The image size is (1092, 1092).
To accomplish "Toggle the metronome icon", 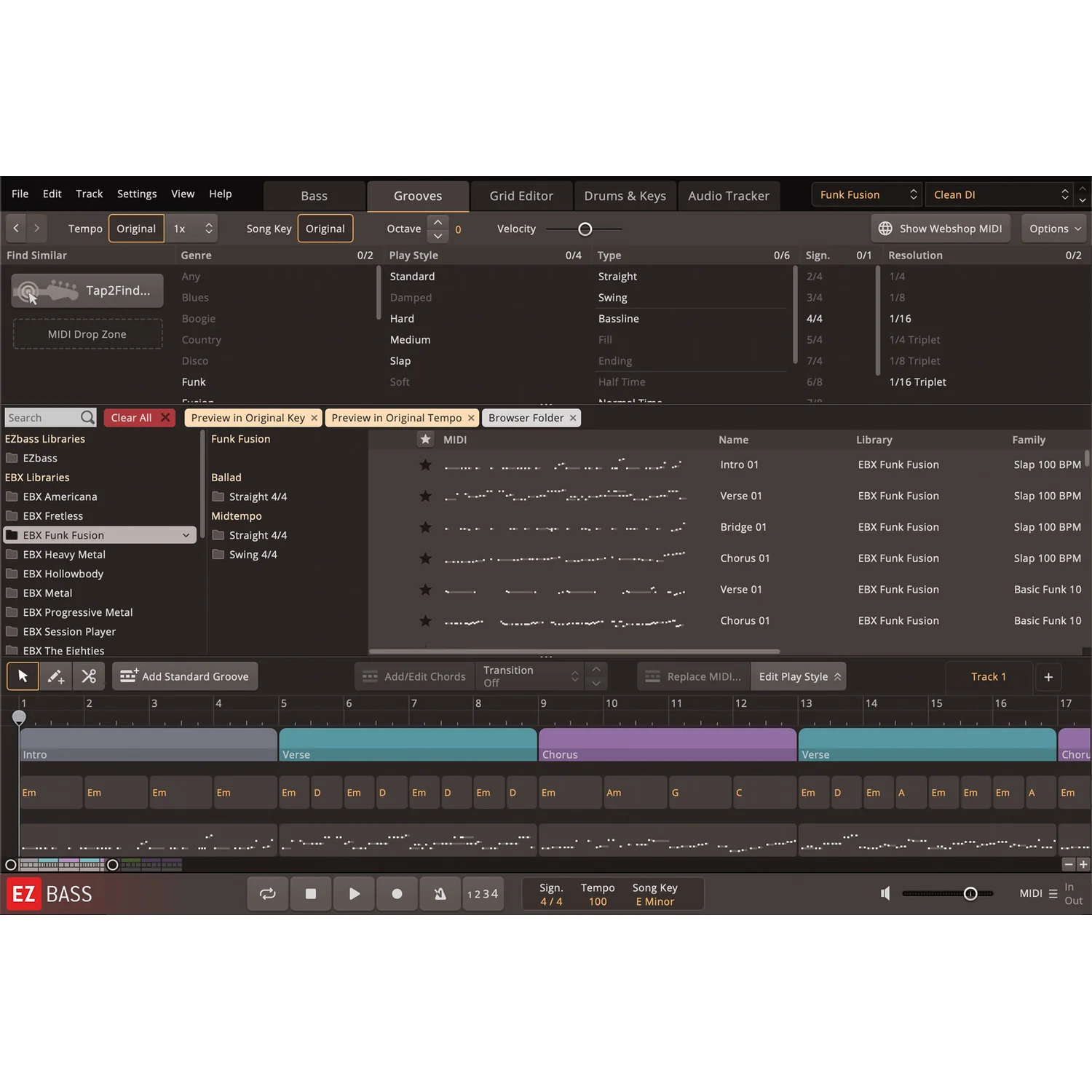I will [x=440, y=894].
